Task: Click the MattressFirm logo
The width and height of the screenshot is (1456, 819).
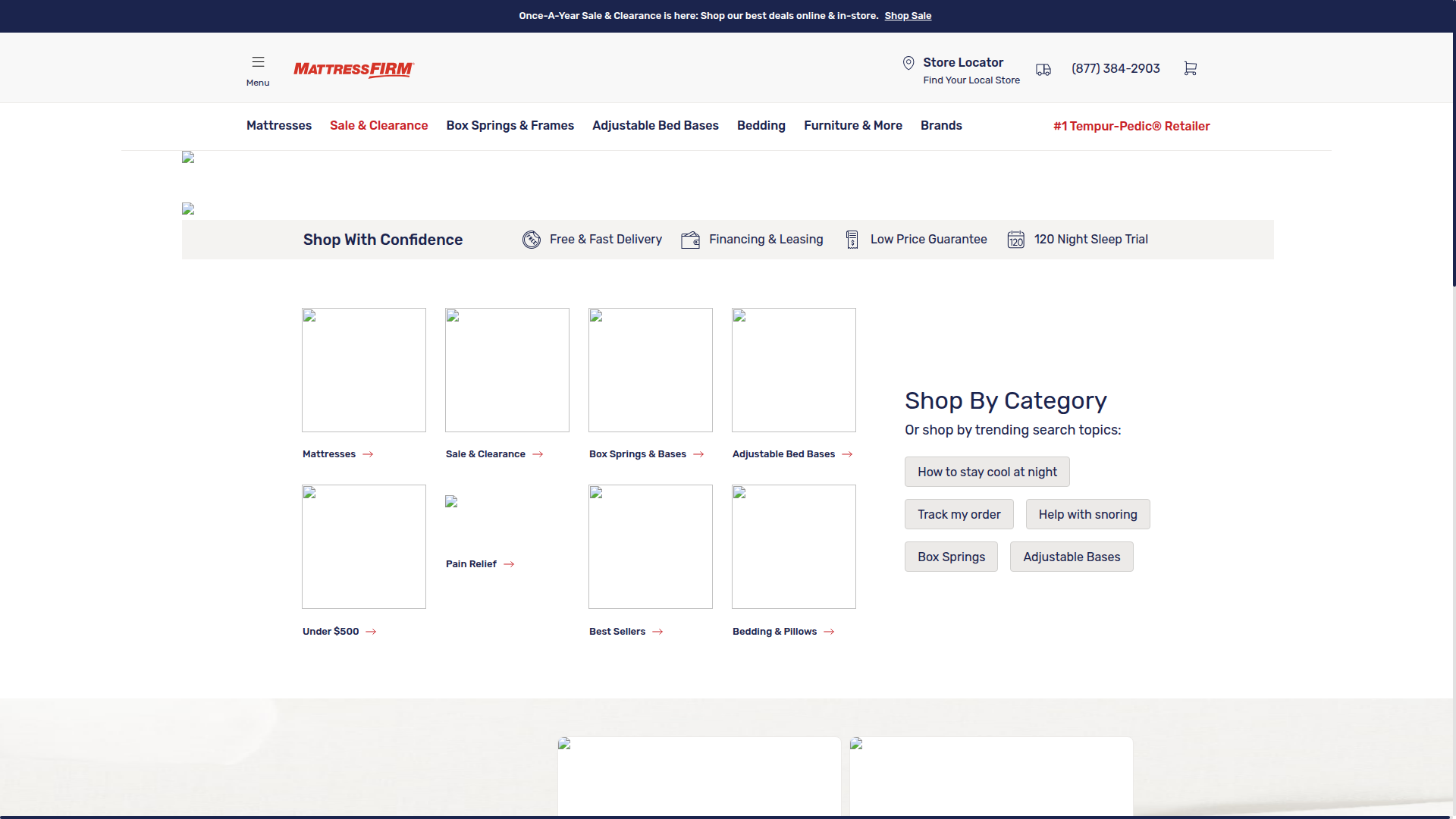Action: pos(353,70)
